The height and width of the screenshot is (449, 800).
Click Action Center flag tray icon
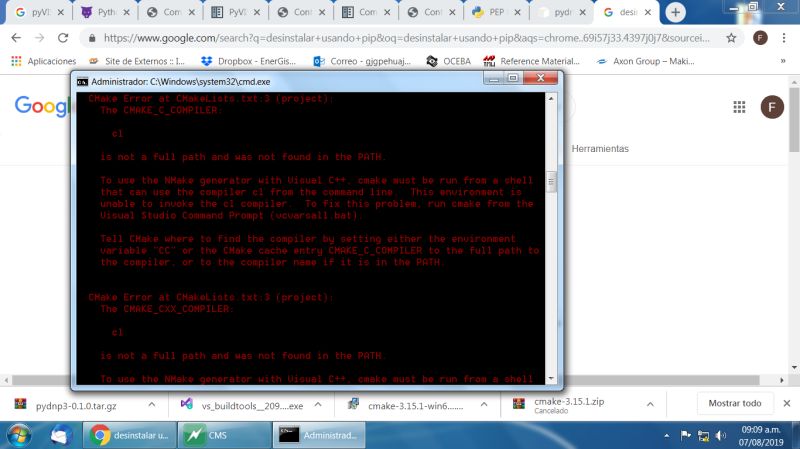click(685, 435)
